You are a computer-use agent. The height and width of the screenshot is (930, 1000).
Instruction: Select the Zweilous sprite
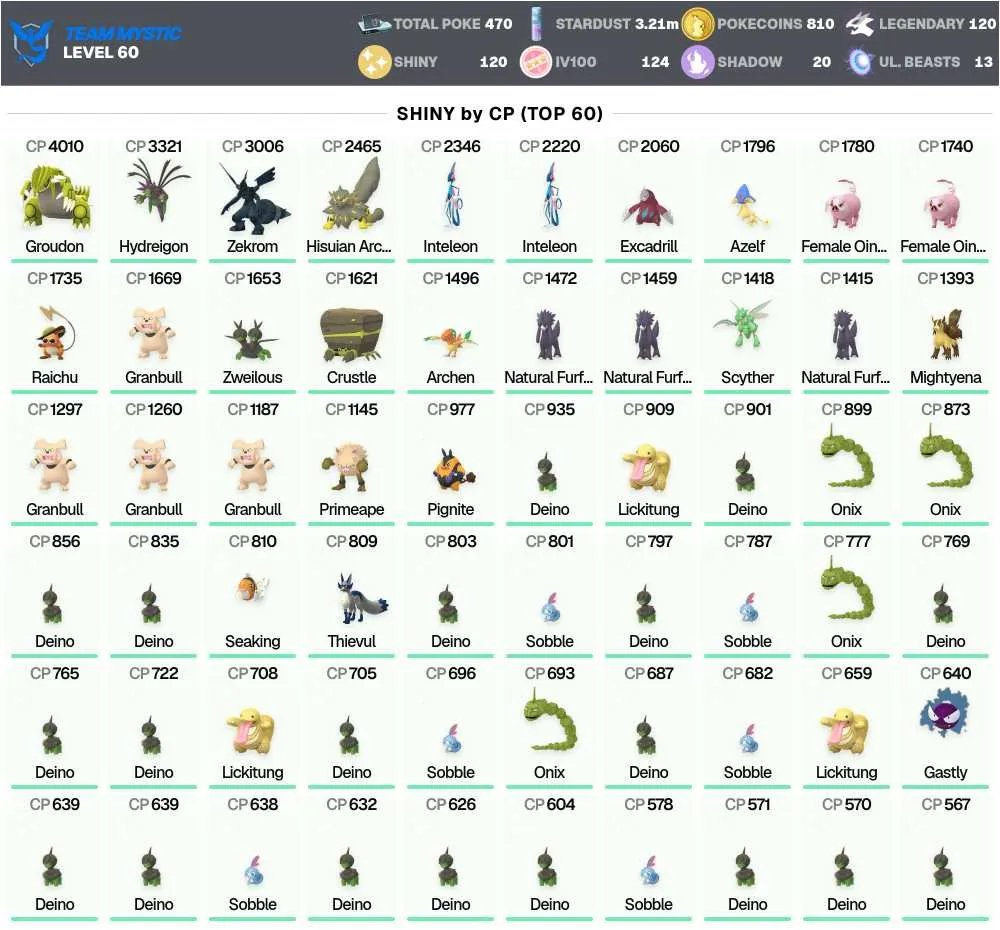pos(253,340)
